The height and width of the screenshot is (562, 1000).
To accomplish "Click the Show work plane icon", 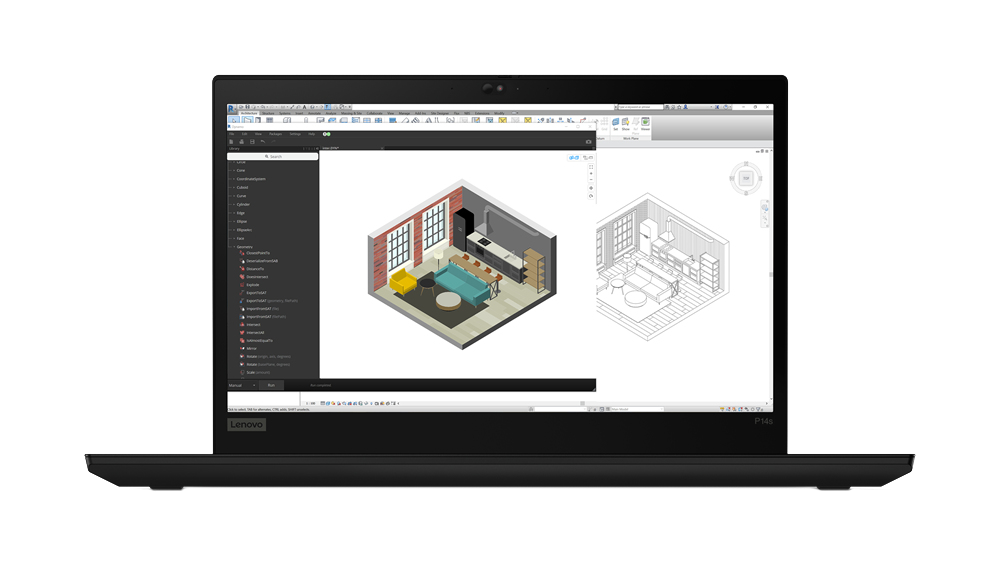I will pos(626,124).
